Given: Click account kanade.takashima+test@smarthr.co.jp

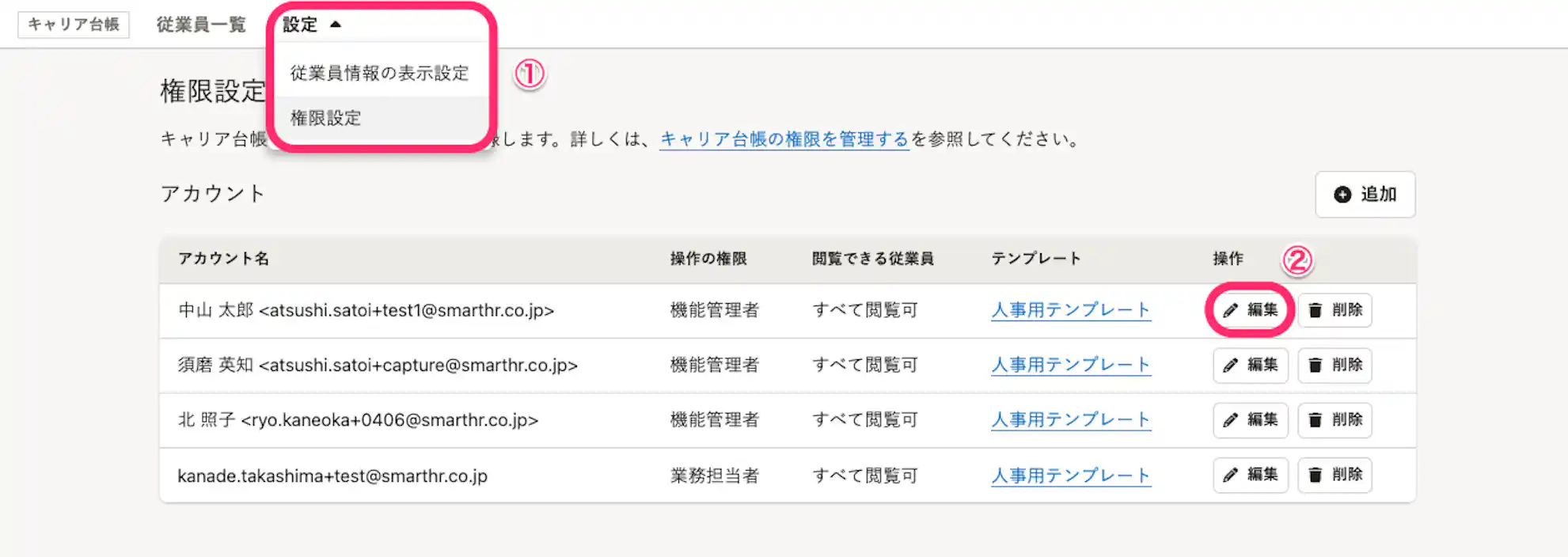Looking at the screenshot, I should click(x=332, y=476).
